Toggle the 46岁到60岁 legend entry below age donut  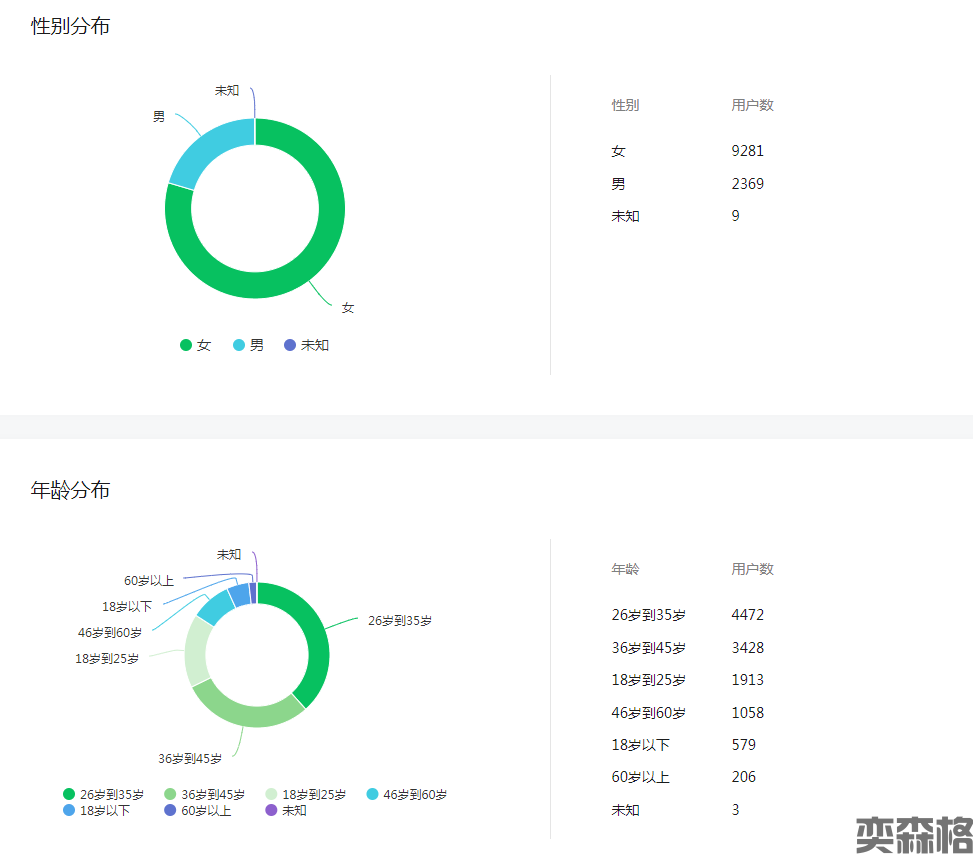[x=406, y=795]
